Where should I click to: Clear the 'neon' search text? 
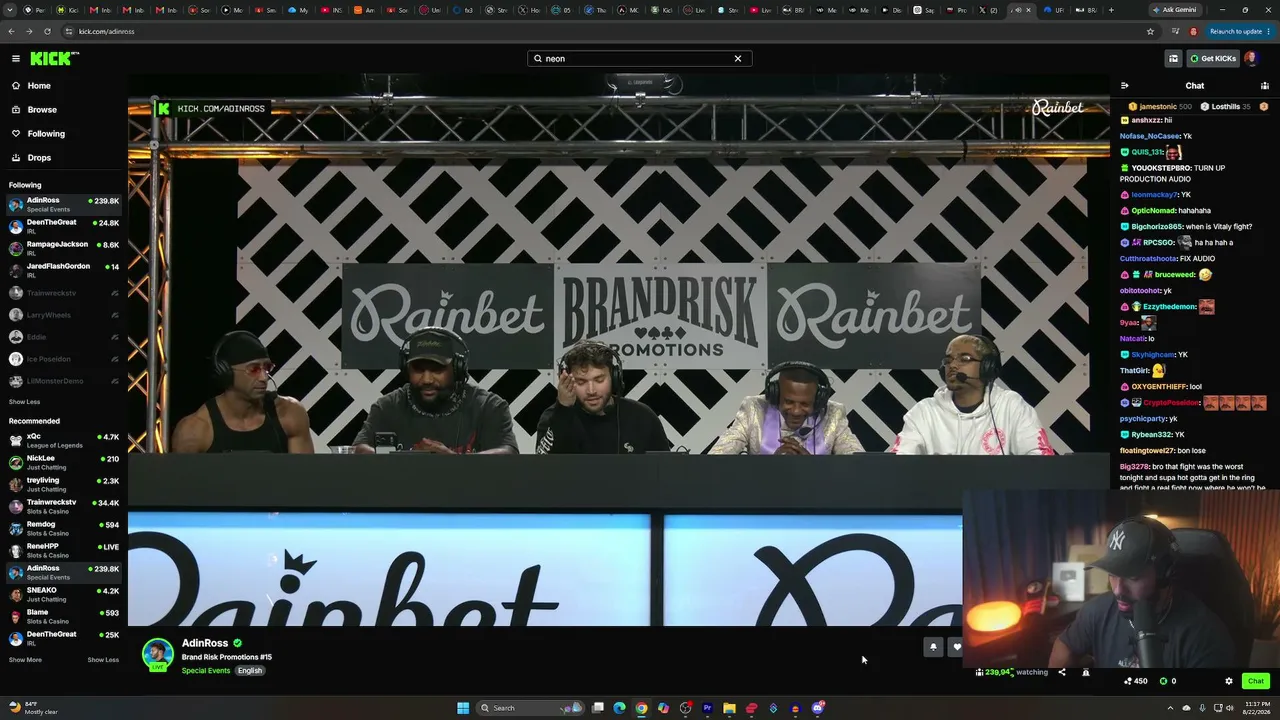click(738, 59)
